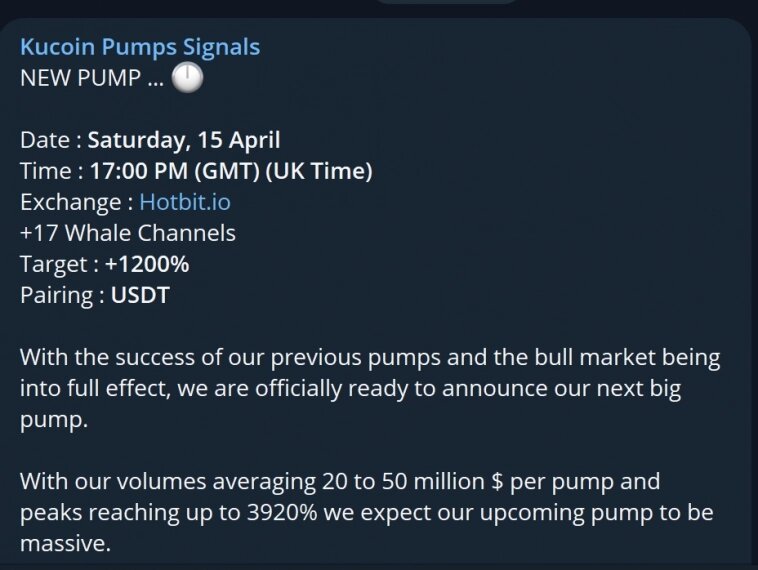Click the word Exchange label
Screen dimensions: 758x570
(x=71, y=202)
